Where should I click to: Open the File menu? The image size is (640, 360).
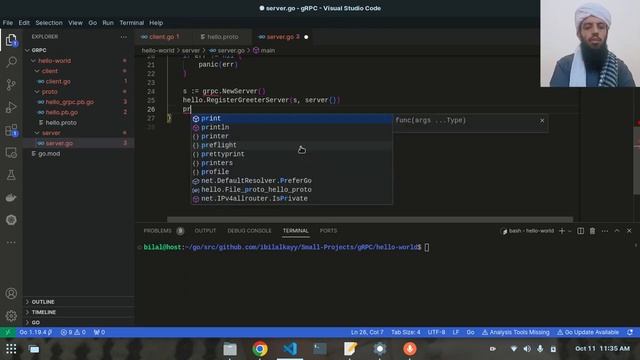[x=8, y=23]
